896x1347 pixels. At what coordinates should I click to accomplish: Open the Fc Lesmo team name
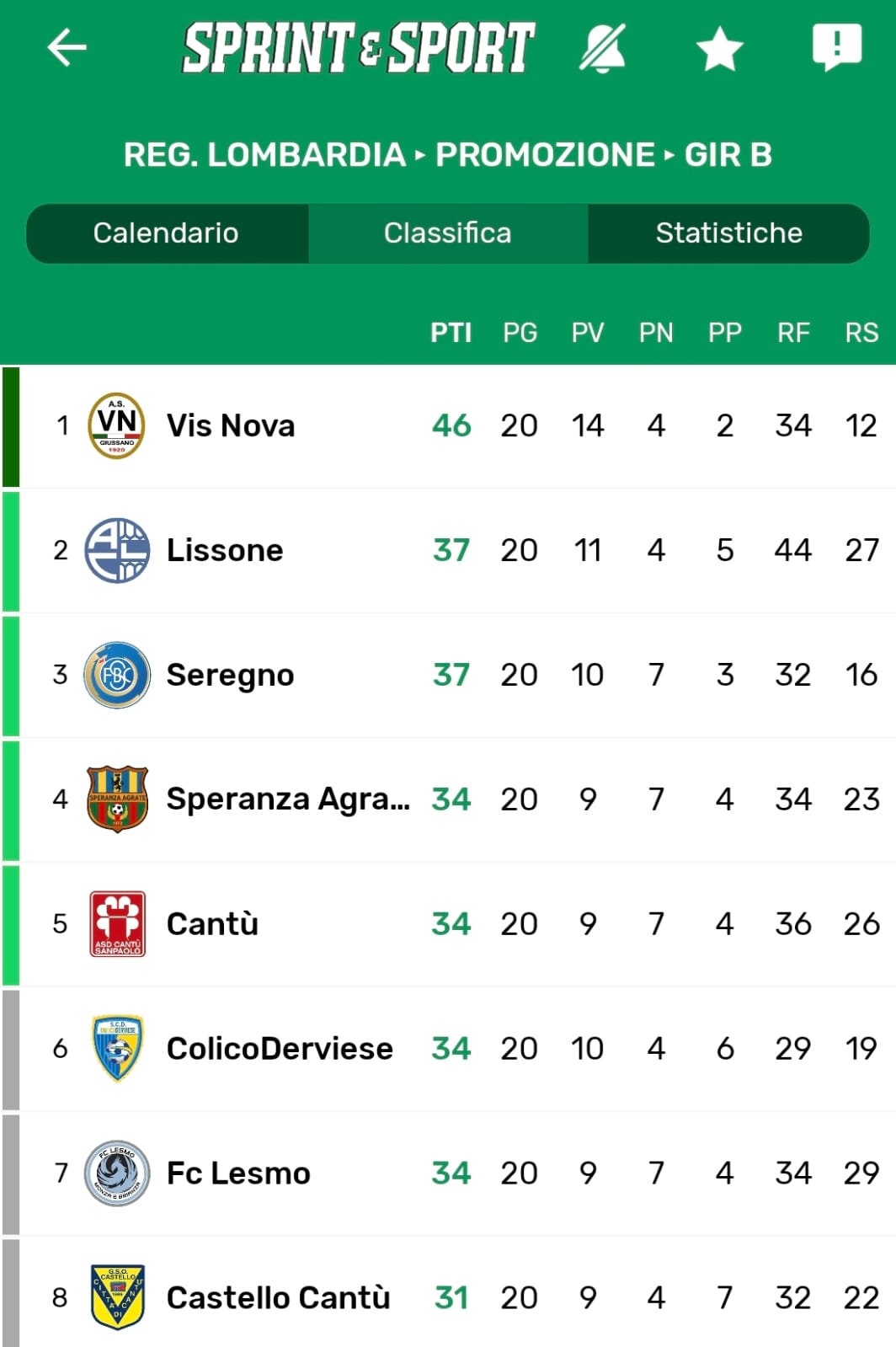click(x=238, y=1173)
